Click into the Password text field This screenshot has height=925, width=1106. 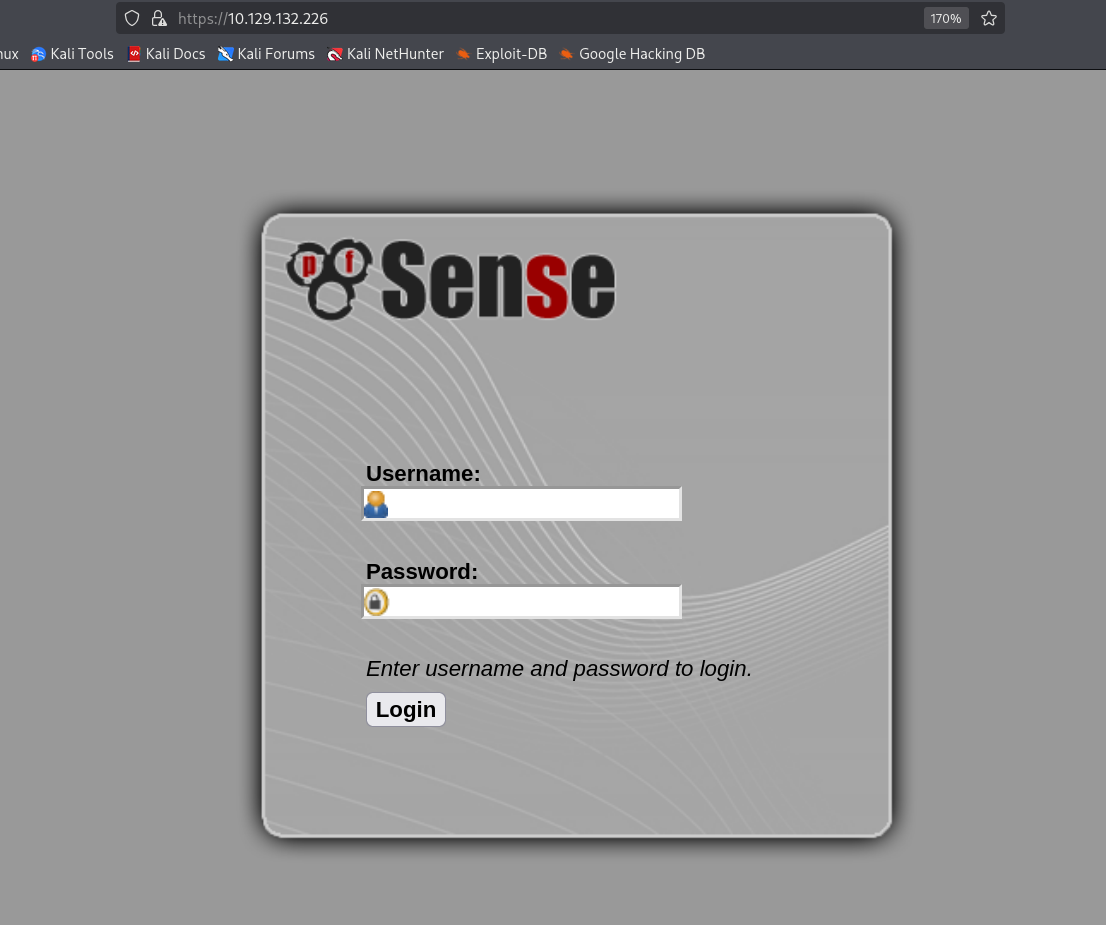[x=532, y=602]
